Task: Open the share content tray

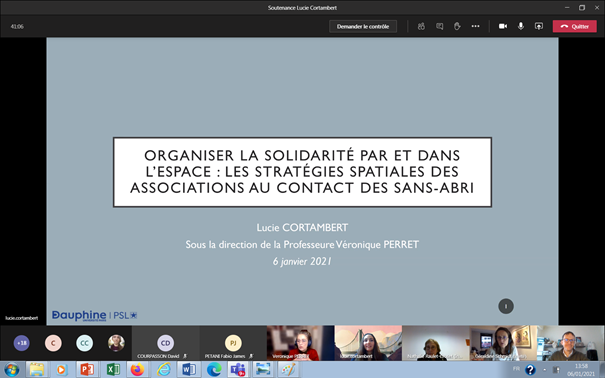Action: 539,26
